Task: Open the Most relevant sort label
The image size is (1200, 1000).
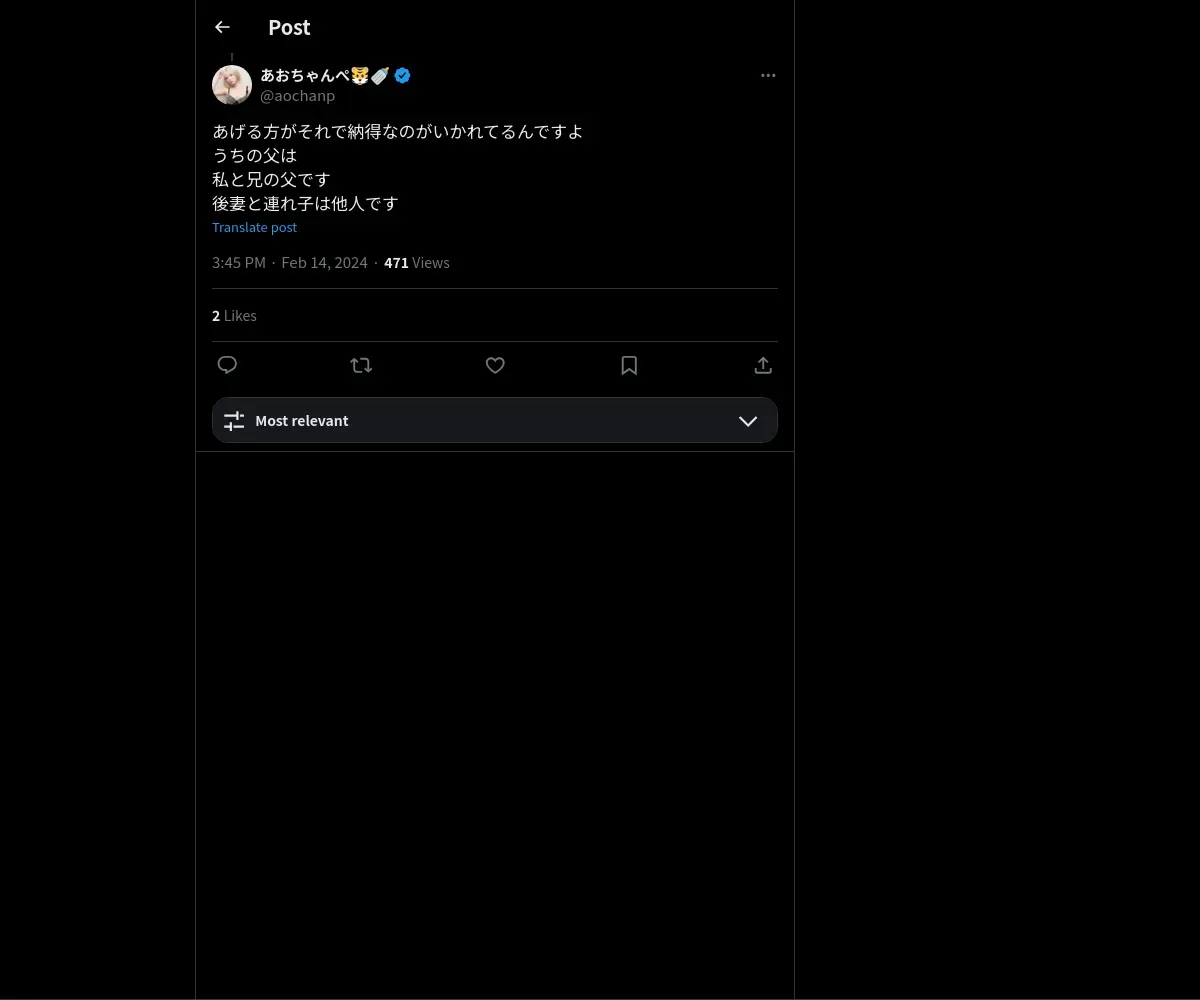Action: coord(302,421)
